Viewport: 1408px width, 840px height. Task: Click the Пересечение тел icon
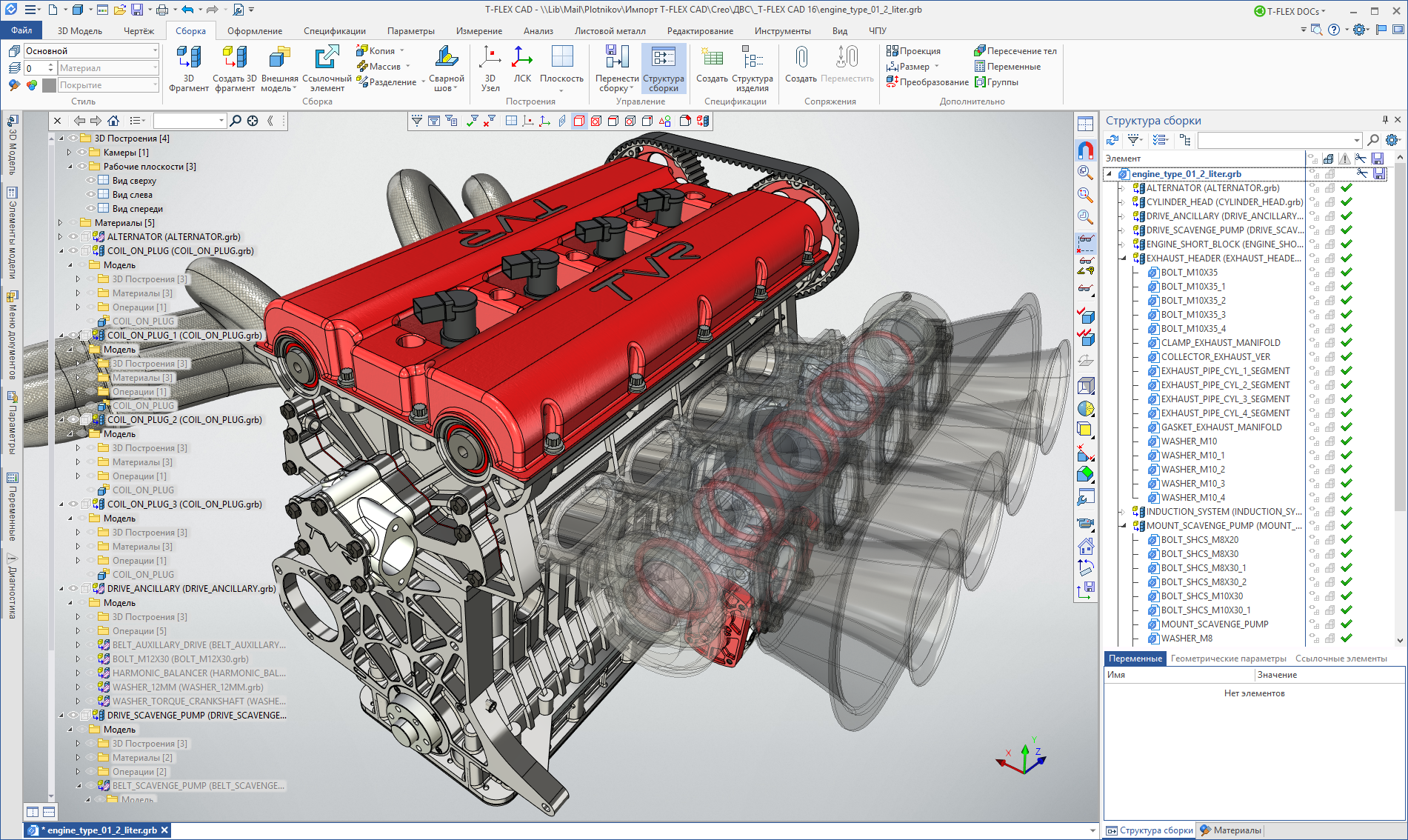click(x=980, y=51)
